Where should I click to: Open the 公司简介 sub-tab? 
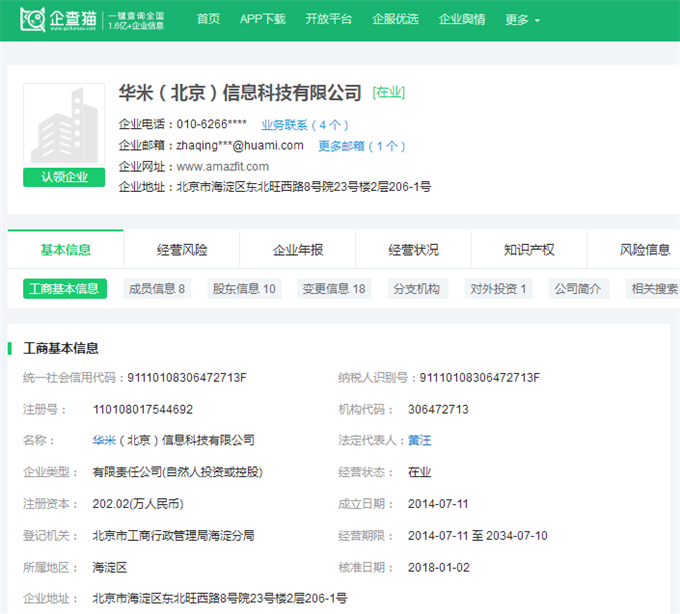point(579,289)
